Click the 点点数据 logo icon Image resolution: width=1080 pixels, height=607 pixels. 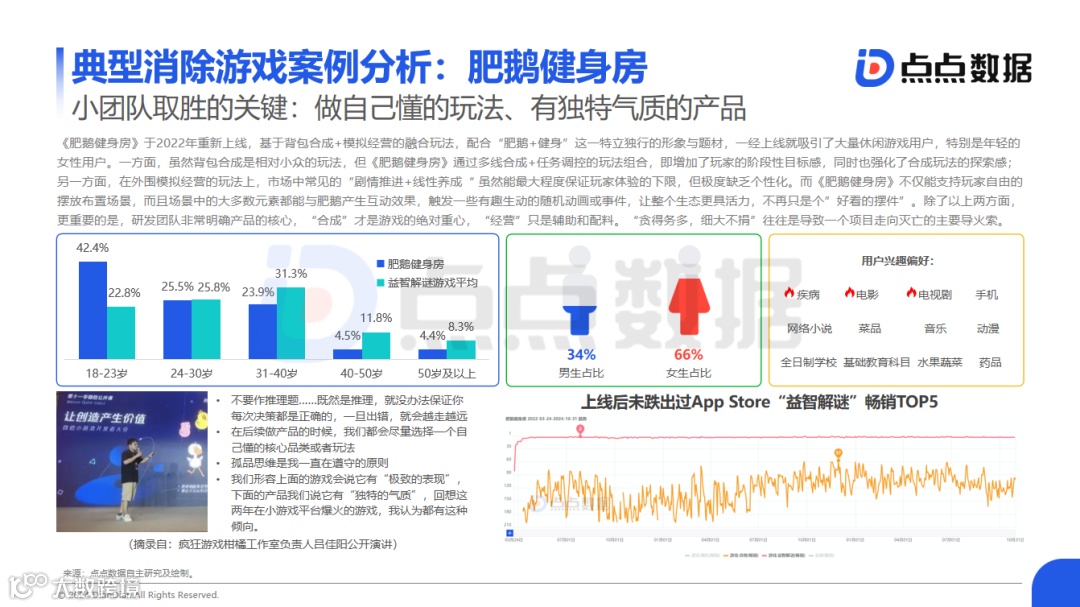tap(874, 68)
